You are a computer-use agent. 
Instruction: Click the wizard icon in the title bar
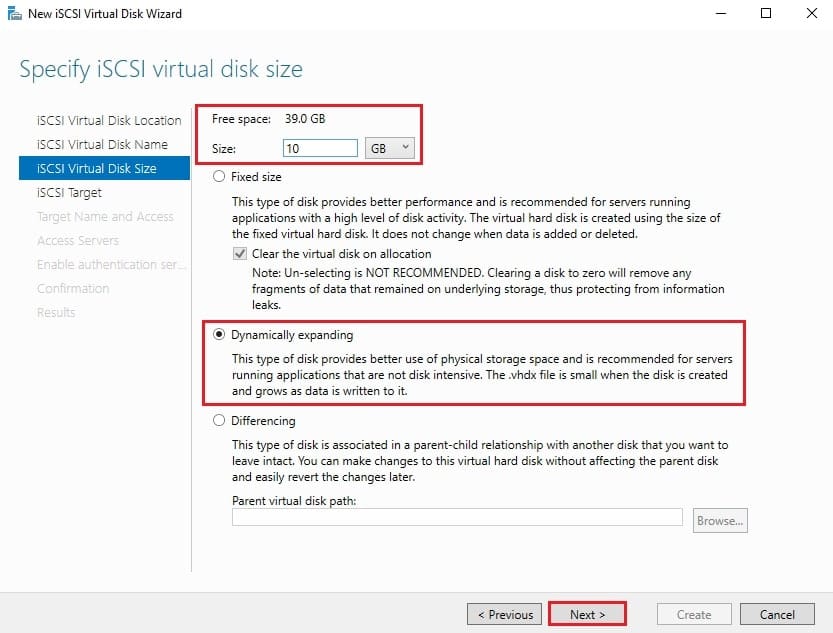(x=14, y=13)
